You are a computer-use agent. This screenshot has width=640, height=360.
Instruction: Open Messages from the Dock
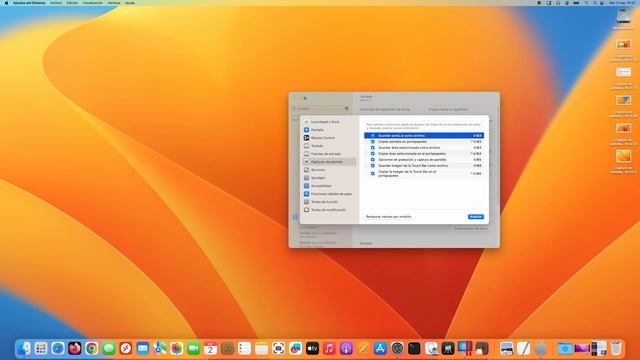click(x=109, y=348)
